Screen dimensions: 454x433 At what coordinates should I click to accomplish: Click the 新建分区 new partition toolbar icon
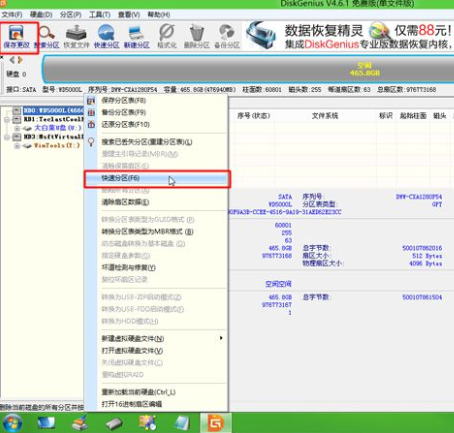tap(136, 37)
